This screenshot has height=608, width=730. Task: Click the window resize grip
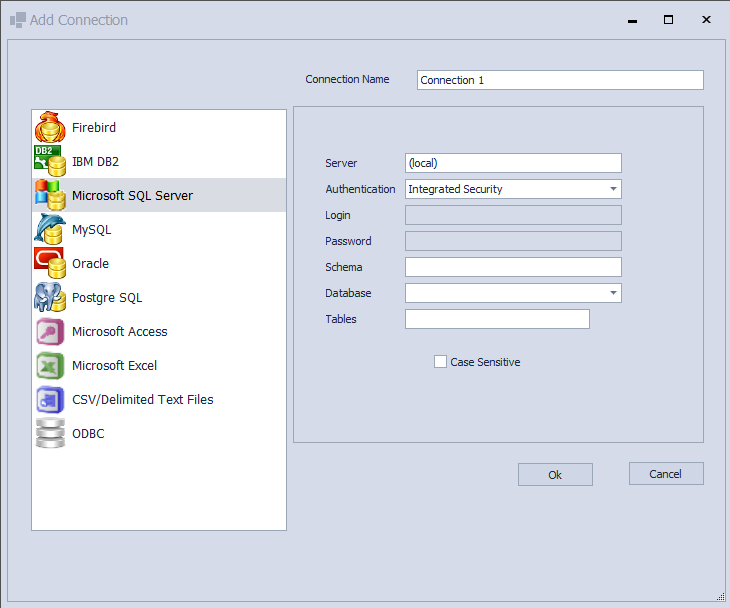(x=721, y=597)
